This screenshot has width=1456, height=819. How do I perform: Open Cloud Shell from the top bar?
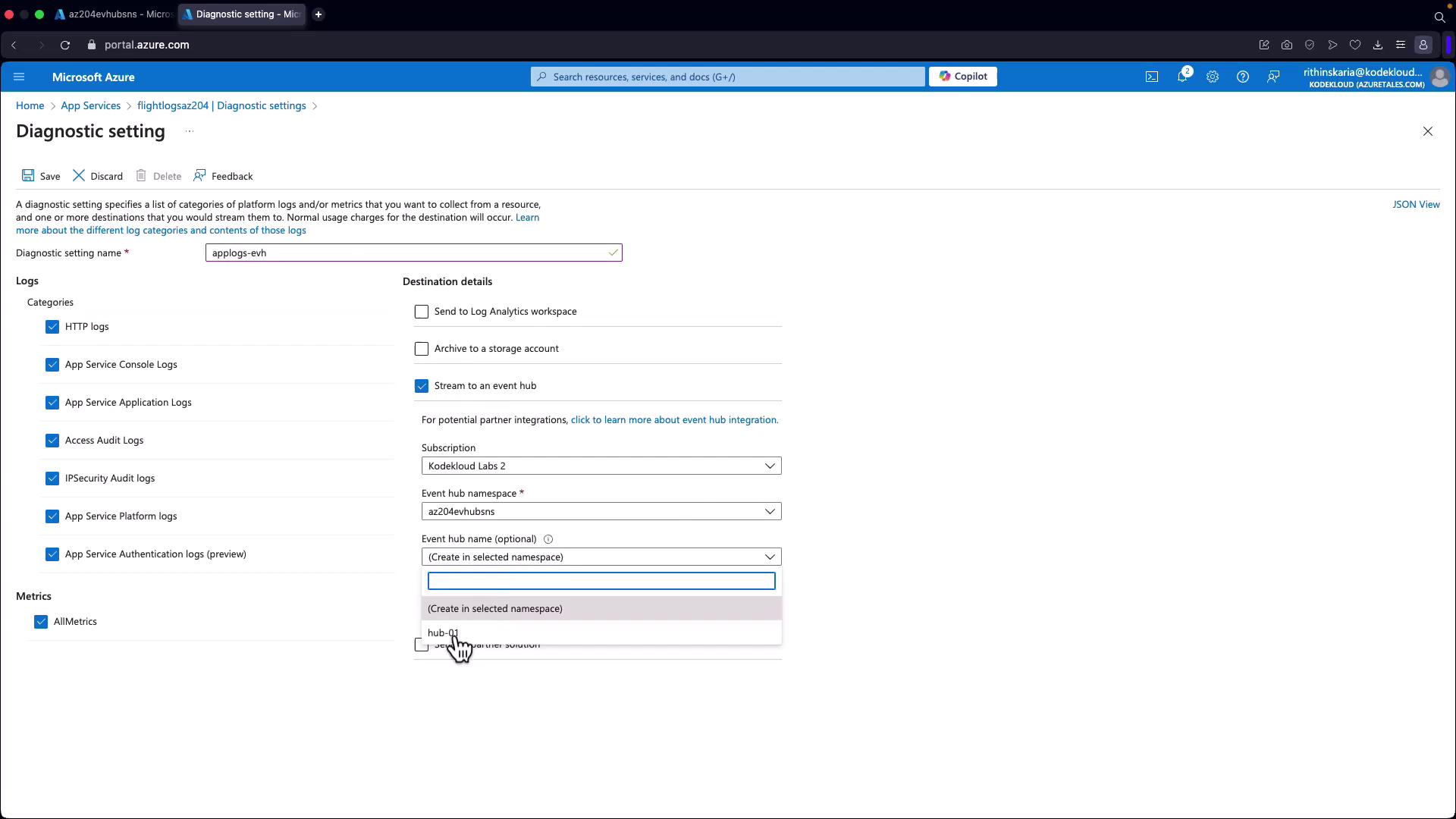[x=1151, y=77]
